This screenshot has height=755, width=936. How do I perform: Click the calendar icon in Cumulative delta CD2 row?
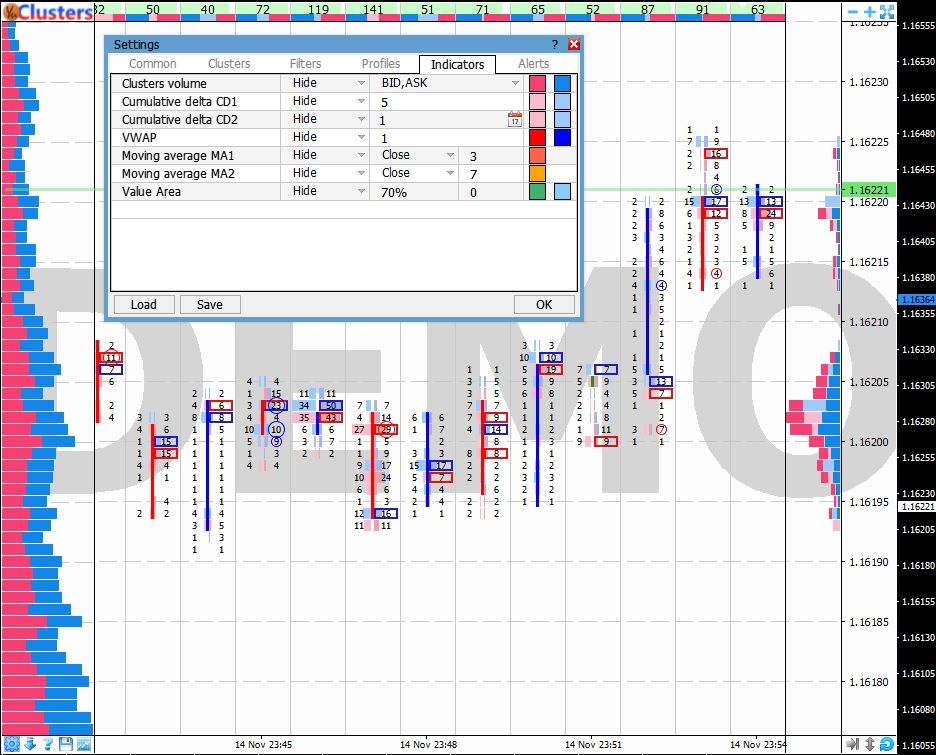point(515,120)
